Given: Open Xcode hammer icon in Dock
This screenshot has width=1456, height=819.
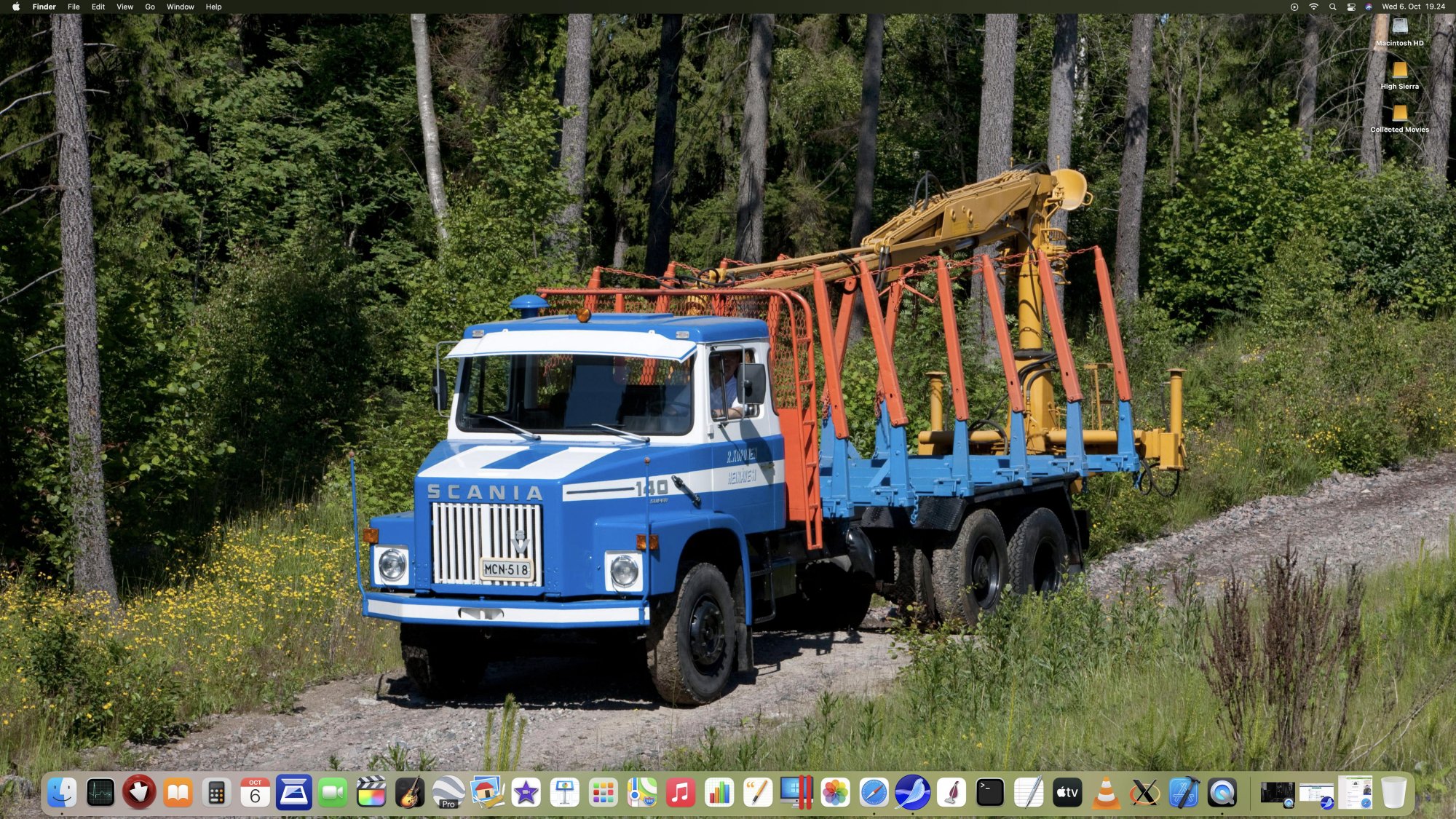Looking at the screenshot, I should coord(1183,793).
